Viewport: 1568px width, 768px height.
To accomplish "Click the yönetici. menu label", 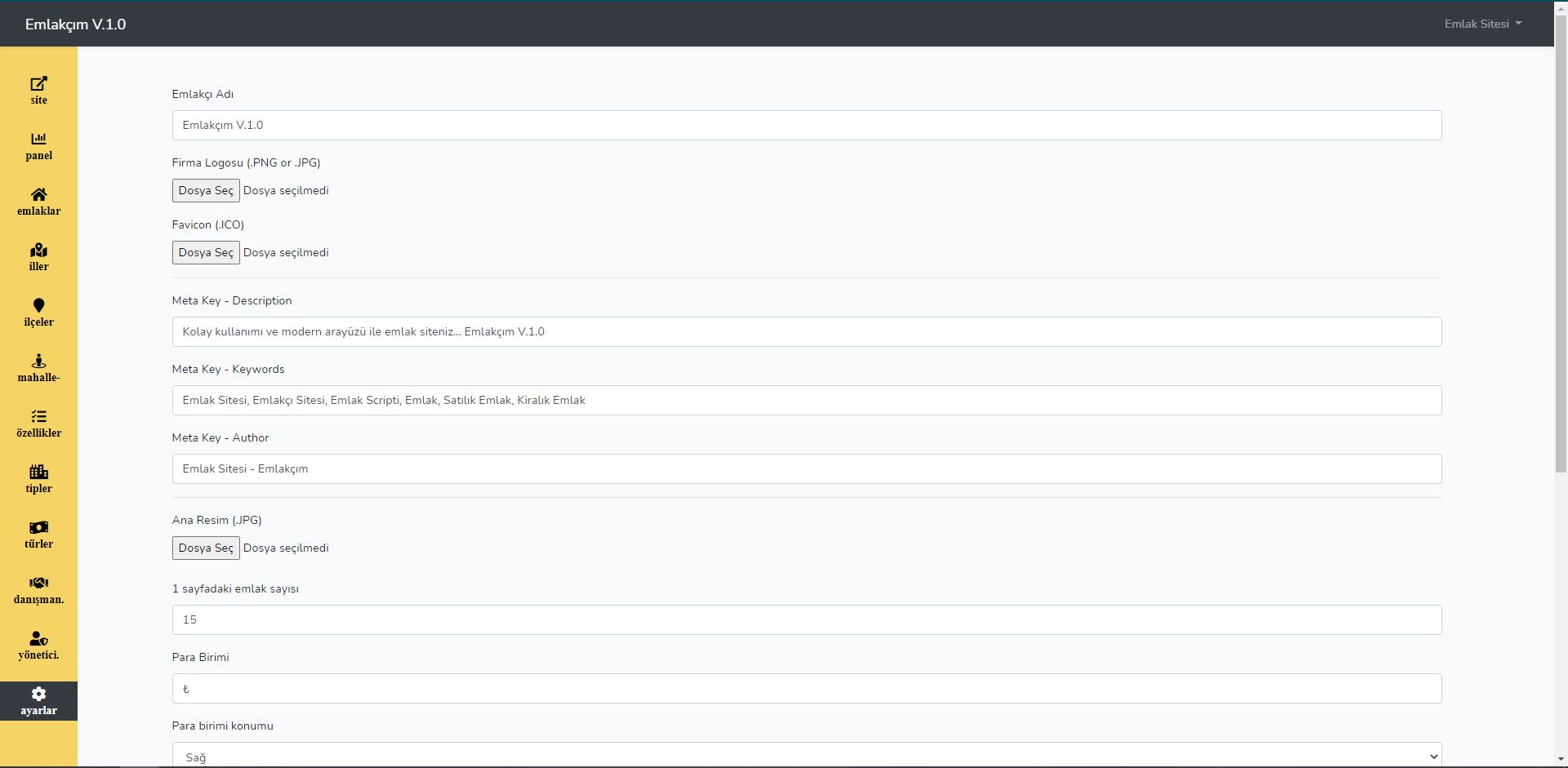I will [x=38, y=655].
